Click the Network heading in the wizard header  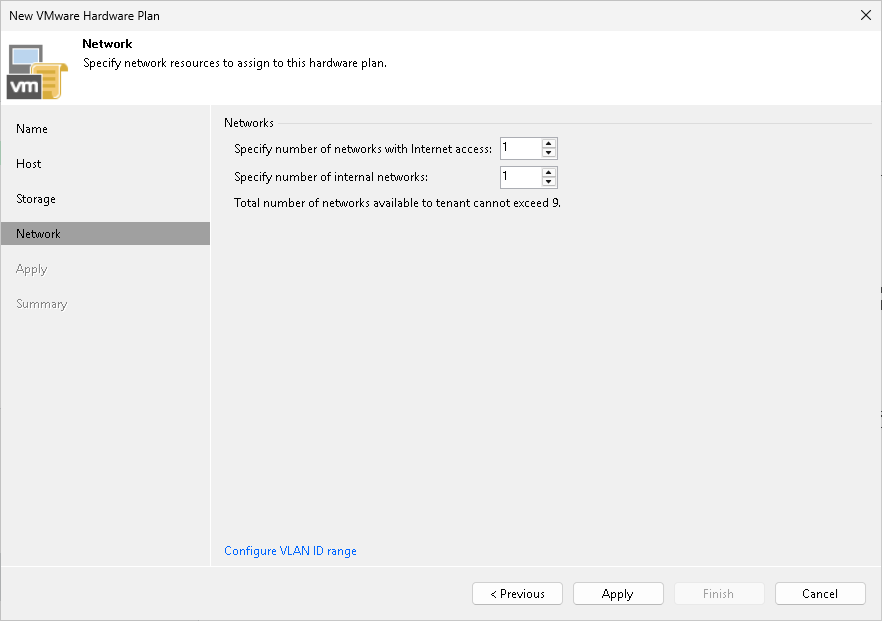[107, 43]
